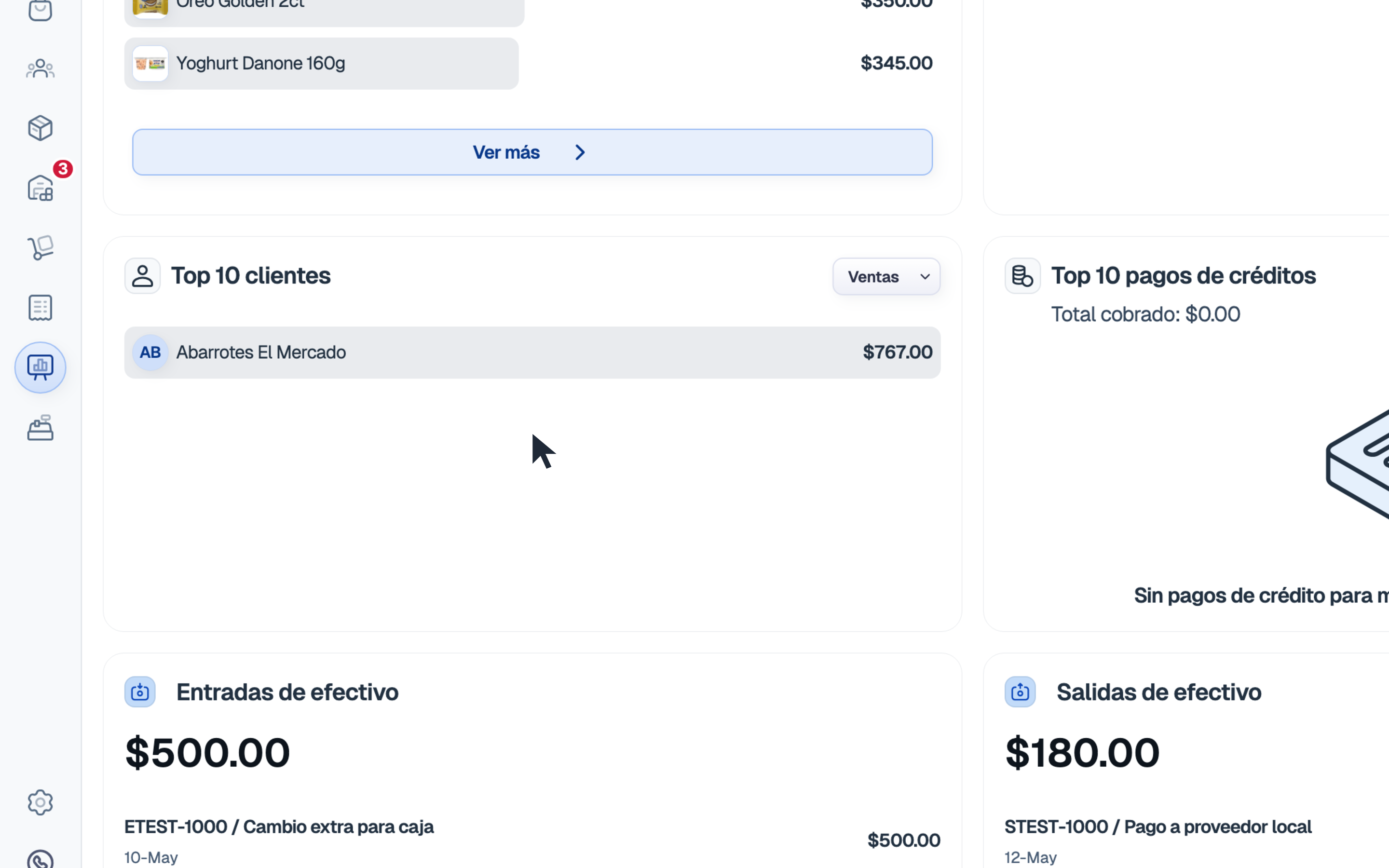Image resolution: width=1389 pixels, height=868 pixels.
Task: Select the Abarrotes El Mercado client row
Action: click(x=532, y=353)
